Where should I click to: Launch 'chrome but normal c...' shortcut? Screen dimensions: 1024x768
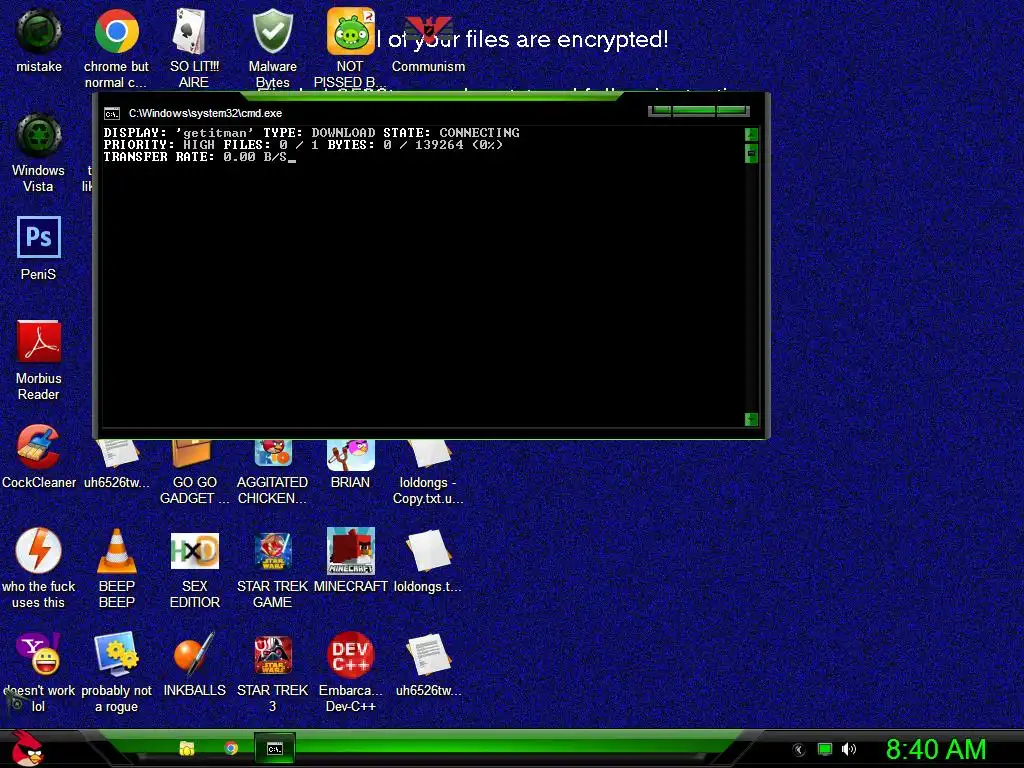pos(116,31)
